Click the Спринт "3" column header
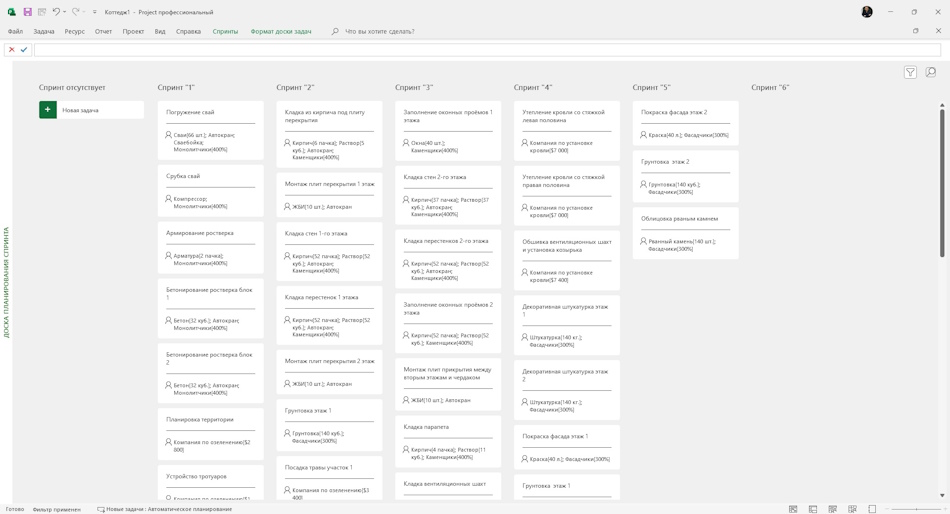Screen dimensions: 950x514 coord(414,87)
